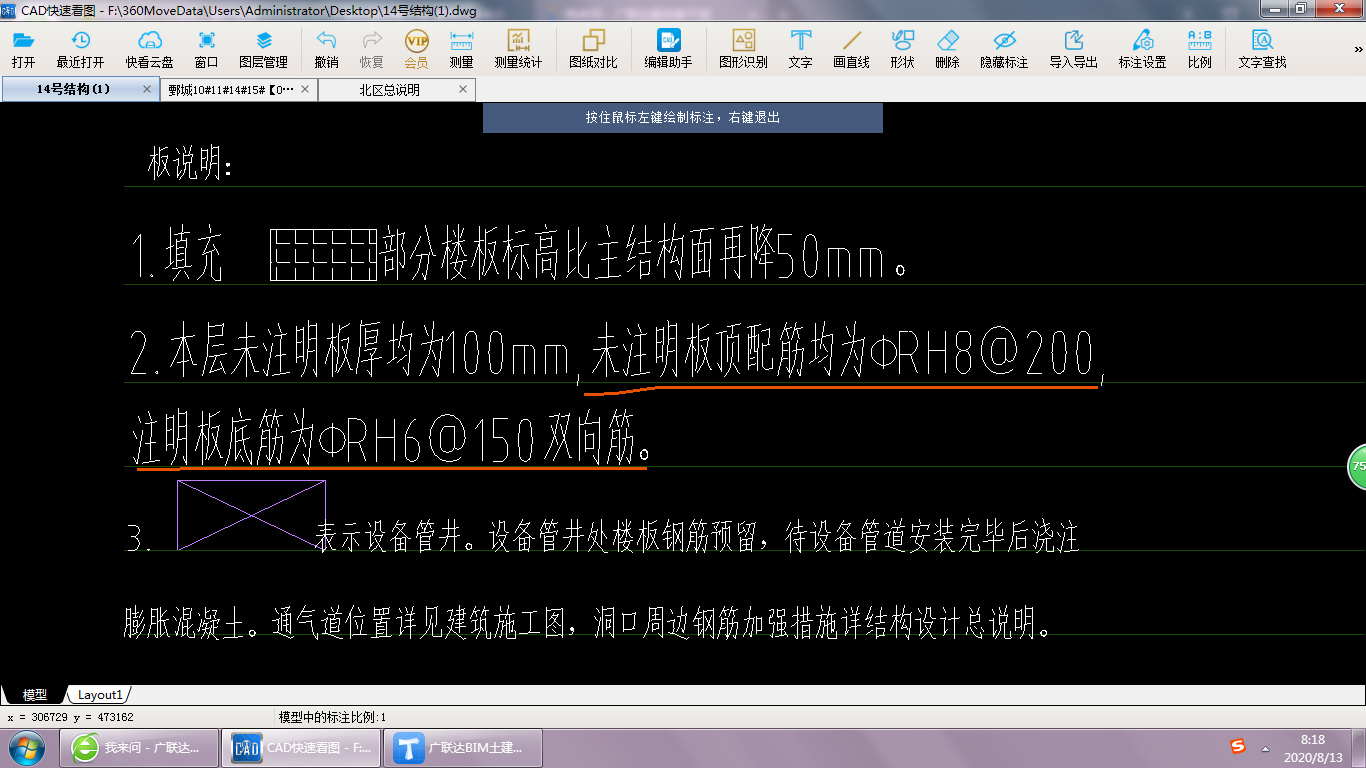This screenshot has height=768, width=1366.
Task: Click the 图形识别 shape recognition icon
Action: (x=743, y=48)
